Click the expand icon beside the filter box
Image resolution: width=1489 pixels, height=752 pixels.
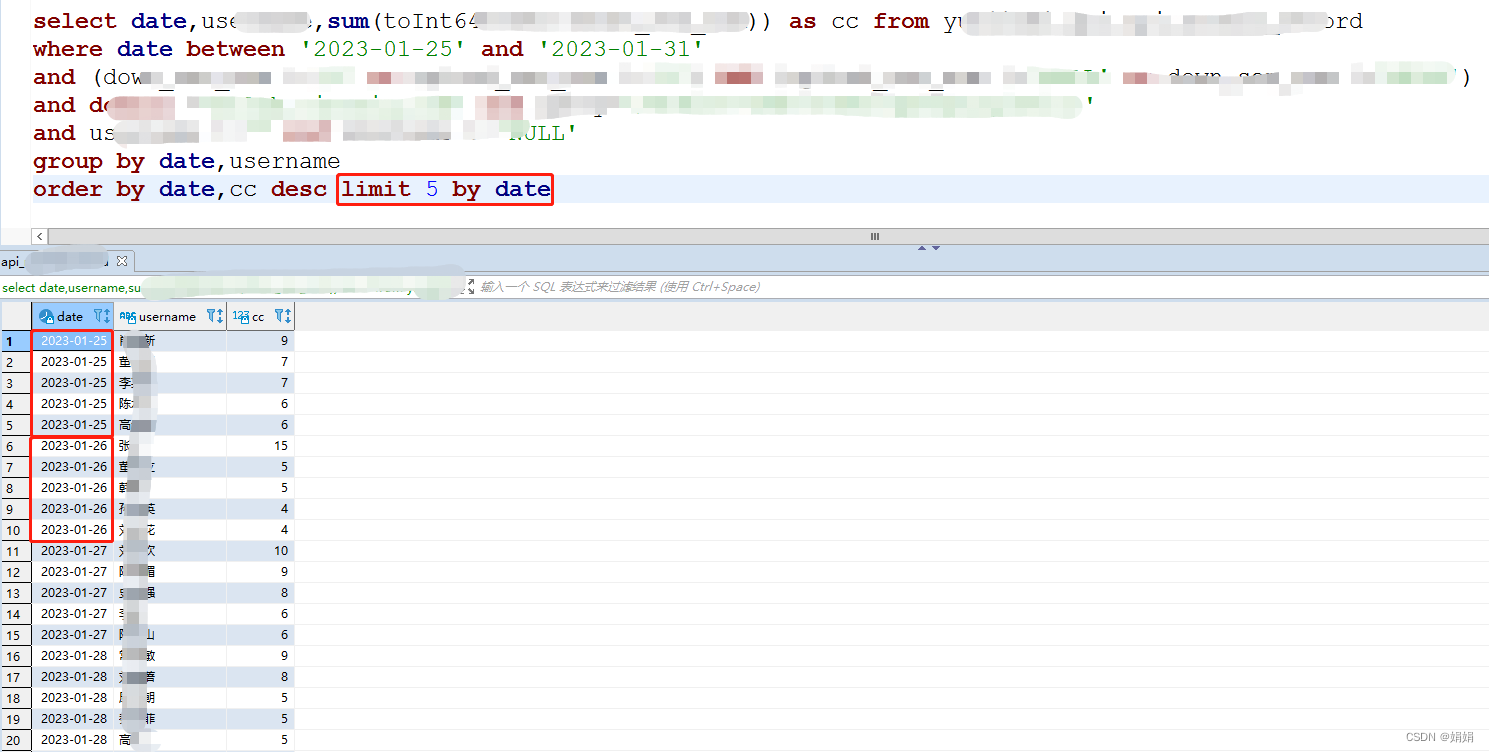tap(470, 287)
